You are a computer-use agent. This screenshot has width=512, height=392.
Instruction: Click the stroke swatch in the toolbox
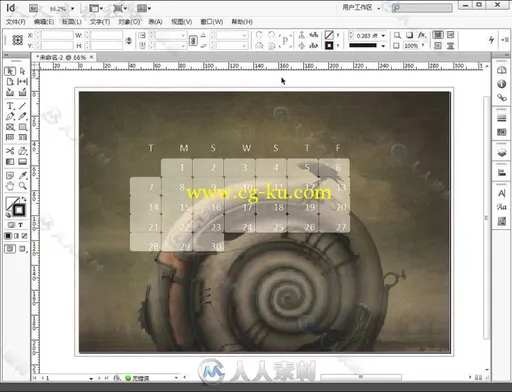[19, 210]
